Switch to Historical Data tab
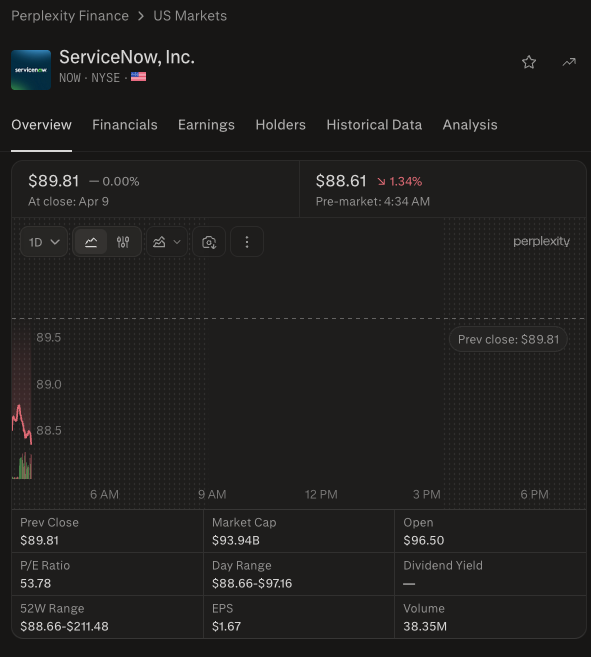 374,125
